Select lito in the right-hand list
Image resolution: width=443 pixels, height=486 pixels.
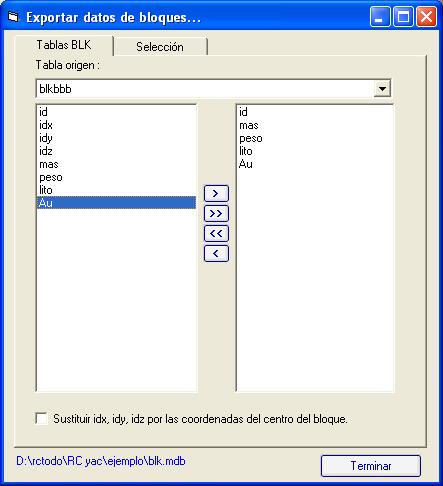tap(314, 151)
